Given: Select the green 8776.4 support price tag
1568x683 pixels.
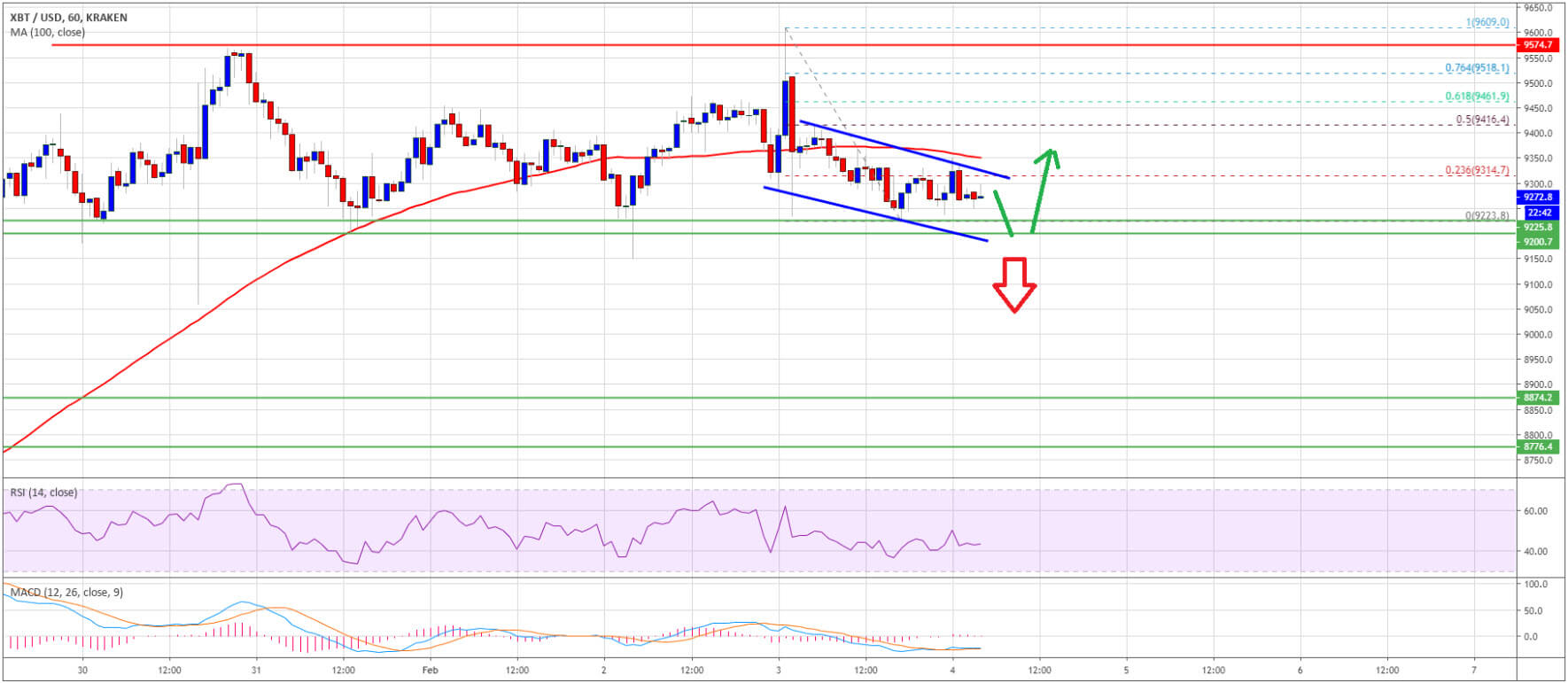Looking at the screenshot, I should point(1538,447).
